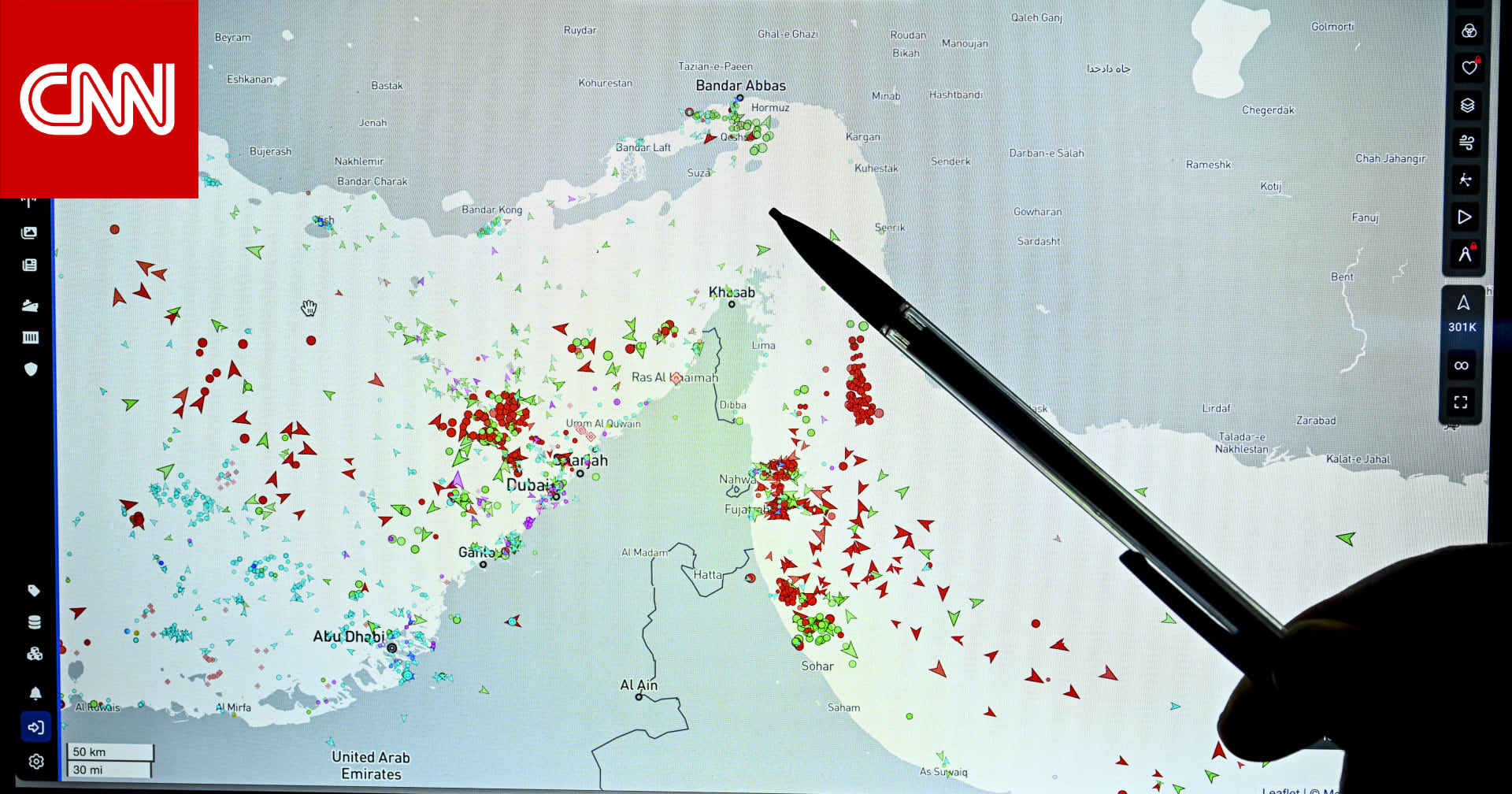Toggle the wind weather layer

point(1467,143)
